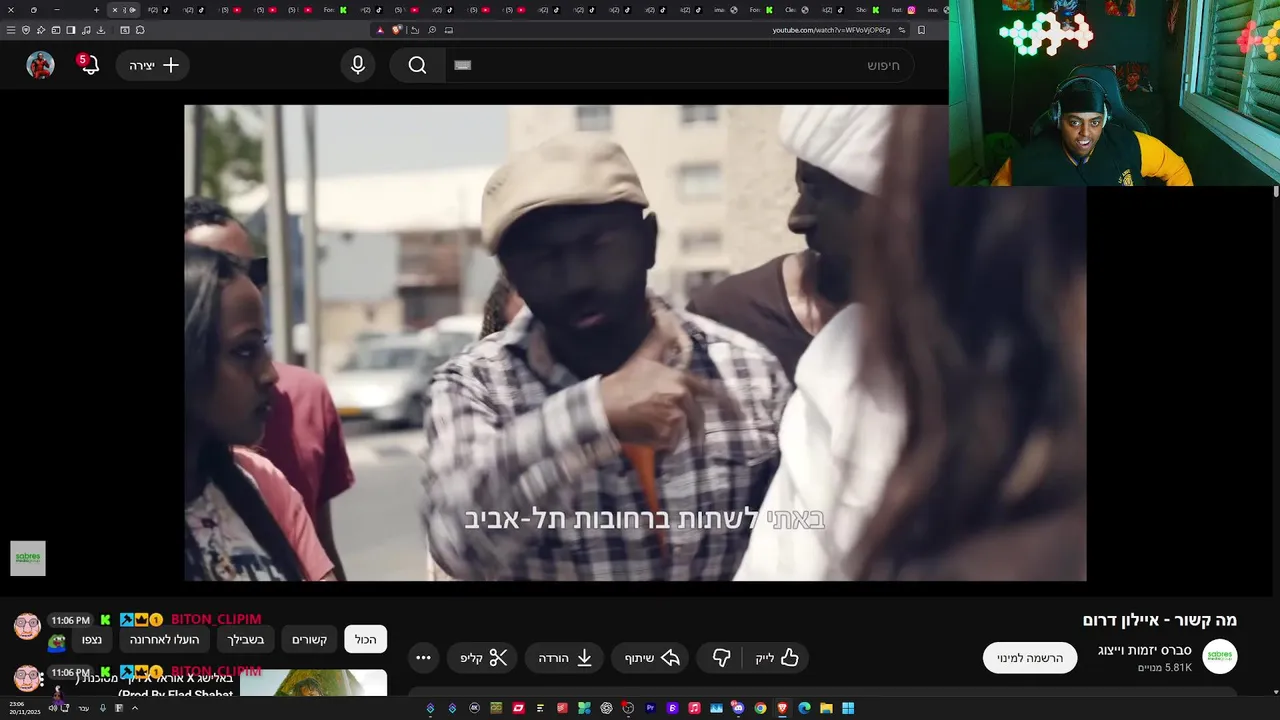Click the BITON_CLIPIM chat username at the top
This screenshot has width=1280, height=720.
(216, 619)
